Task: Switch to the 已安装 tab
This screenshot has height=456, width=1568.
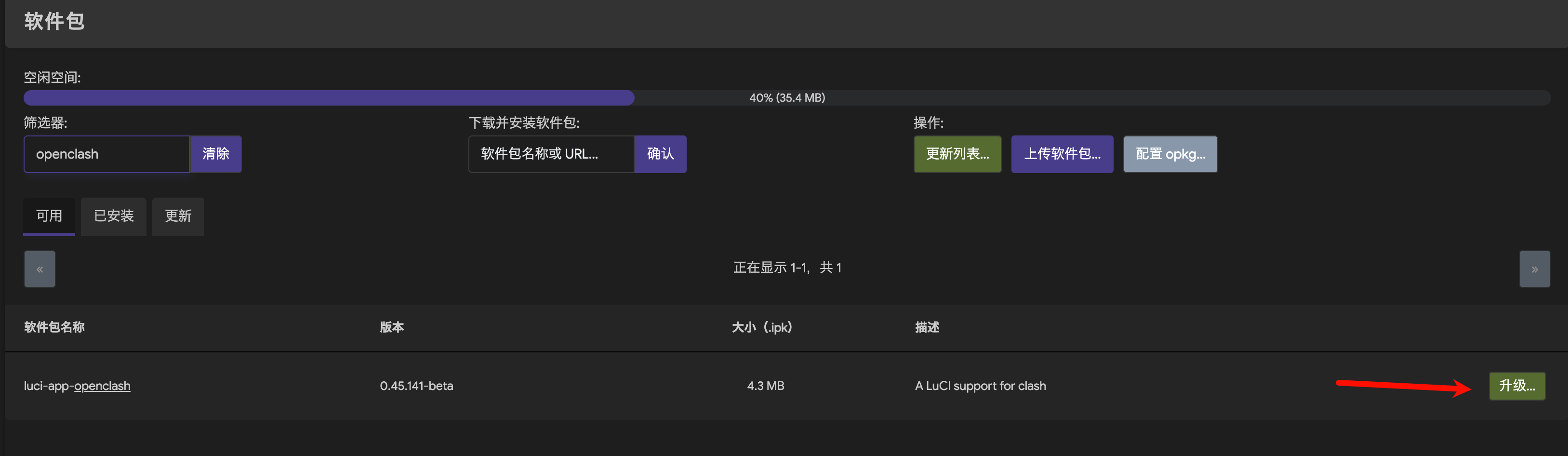Action: [x=113, y=216]
